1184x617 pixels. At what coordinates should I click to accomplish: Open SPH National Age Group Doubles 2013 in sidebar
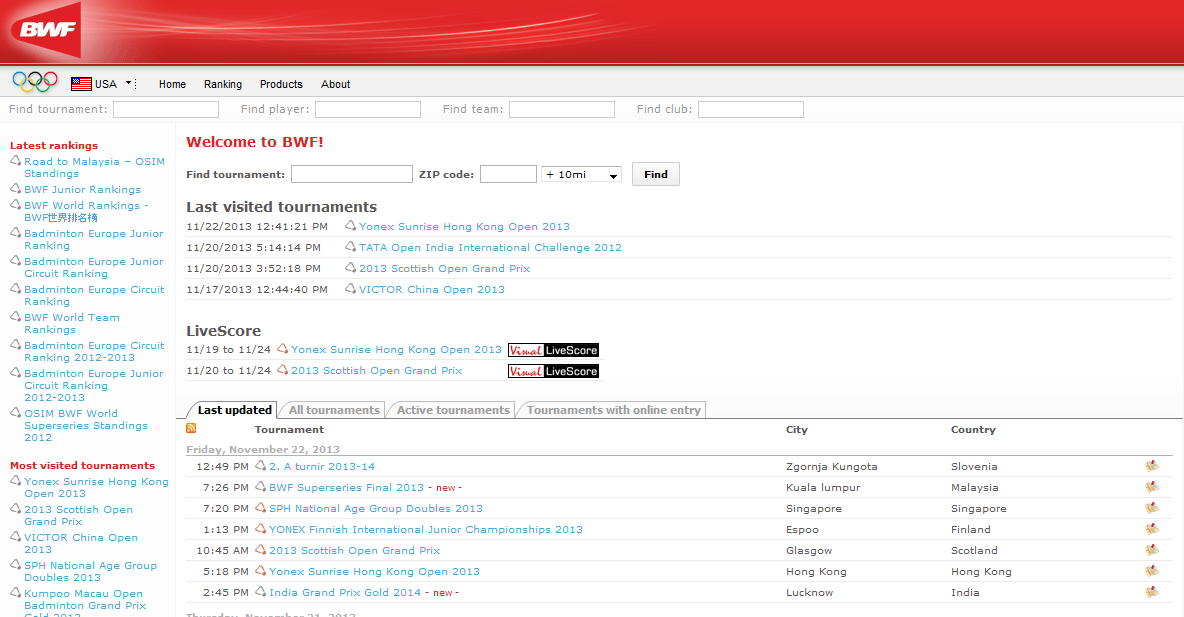[90, 571]
